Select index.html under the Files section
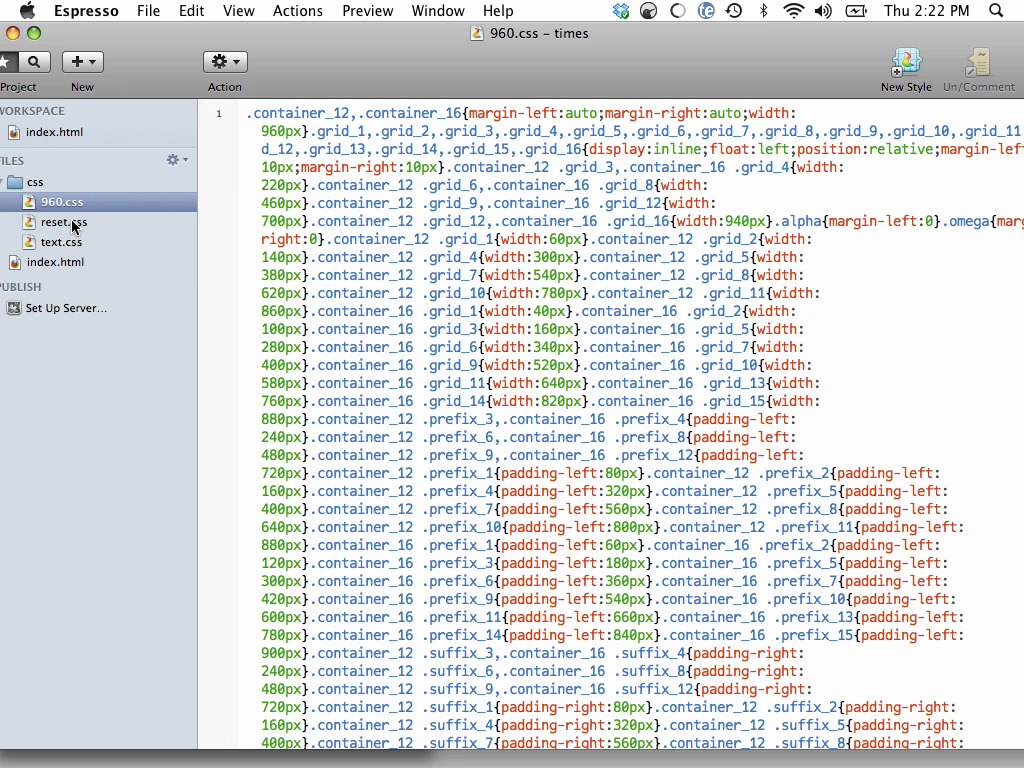This screenshot has height=768, width=1024. [x=55, y=262]
